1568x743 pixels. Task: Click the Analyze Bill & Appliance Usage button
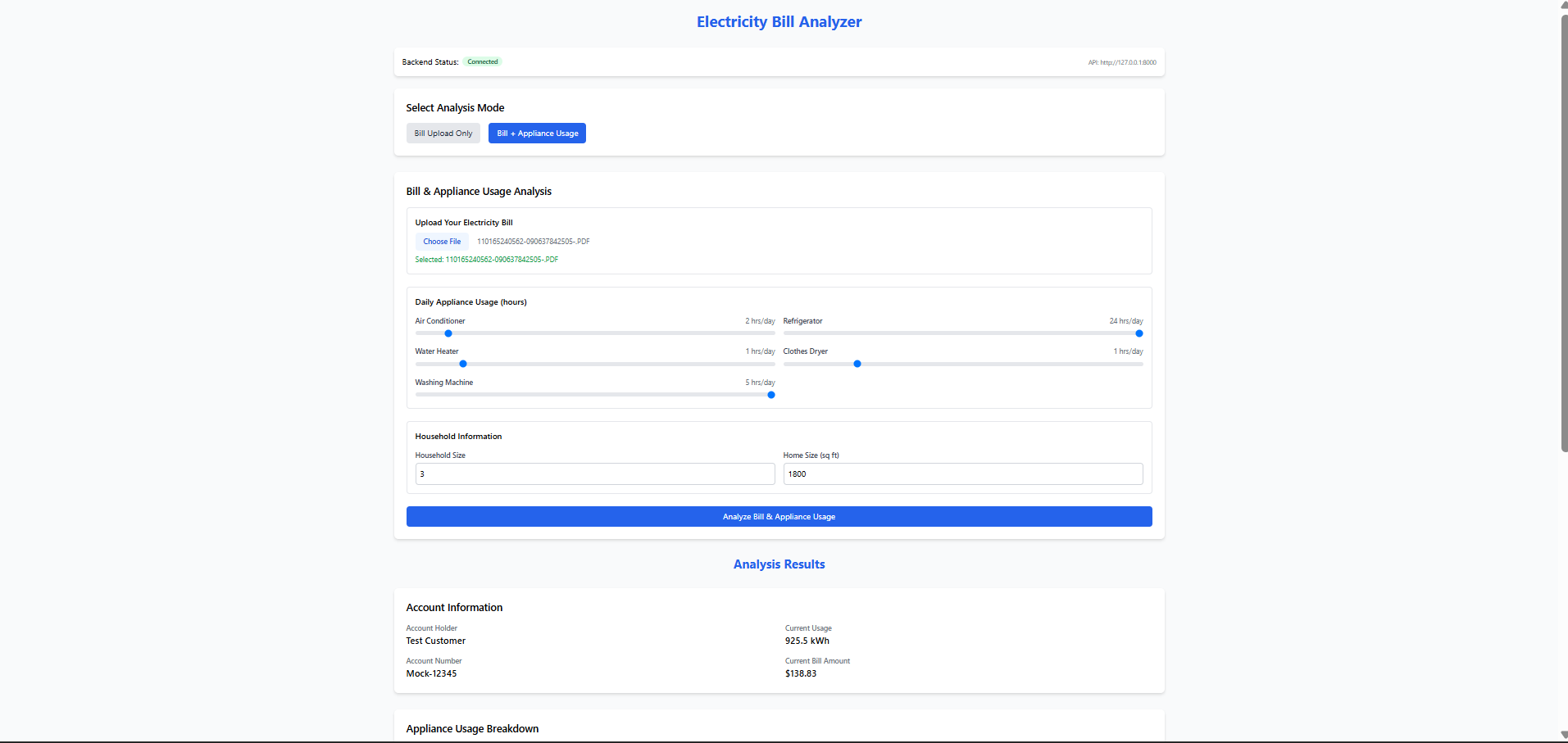(778, 516)
